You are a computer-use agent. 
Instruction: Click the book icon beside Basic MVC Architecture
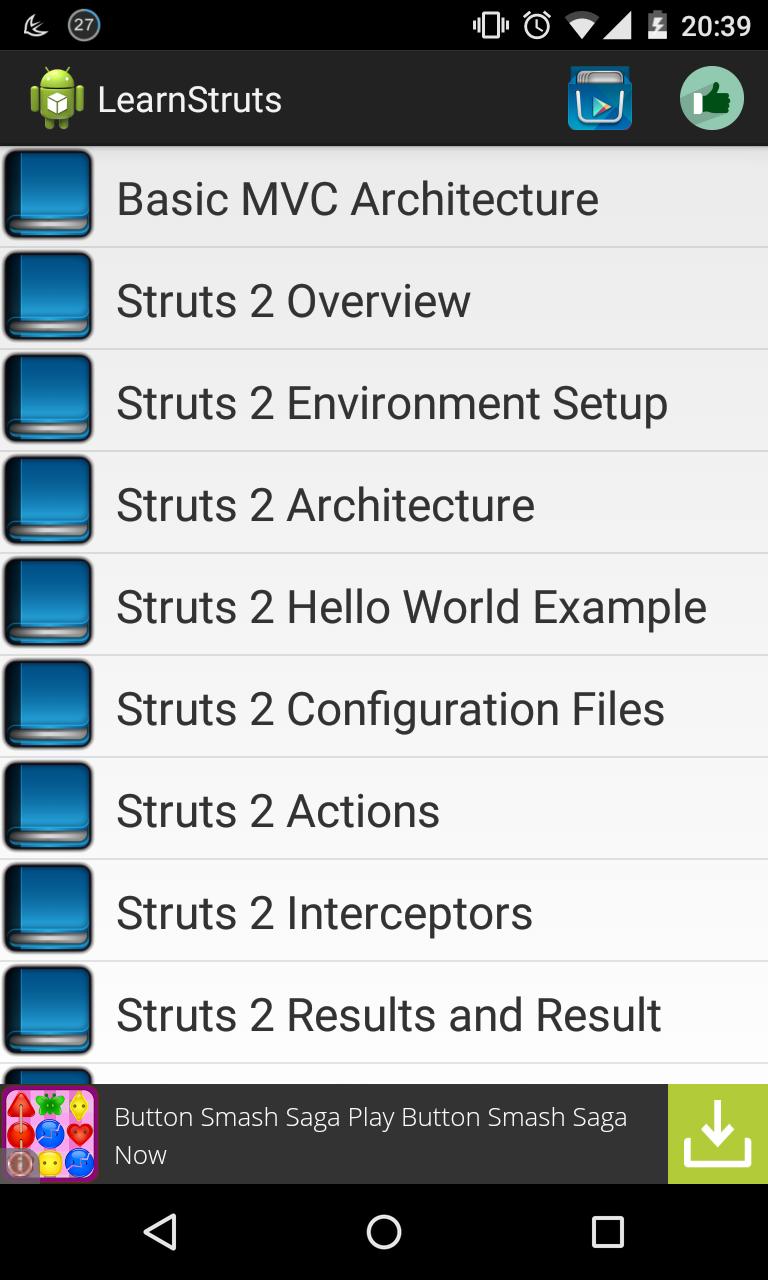48,195
